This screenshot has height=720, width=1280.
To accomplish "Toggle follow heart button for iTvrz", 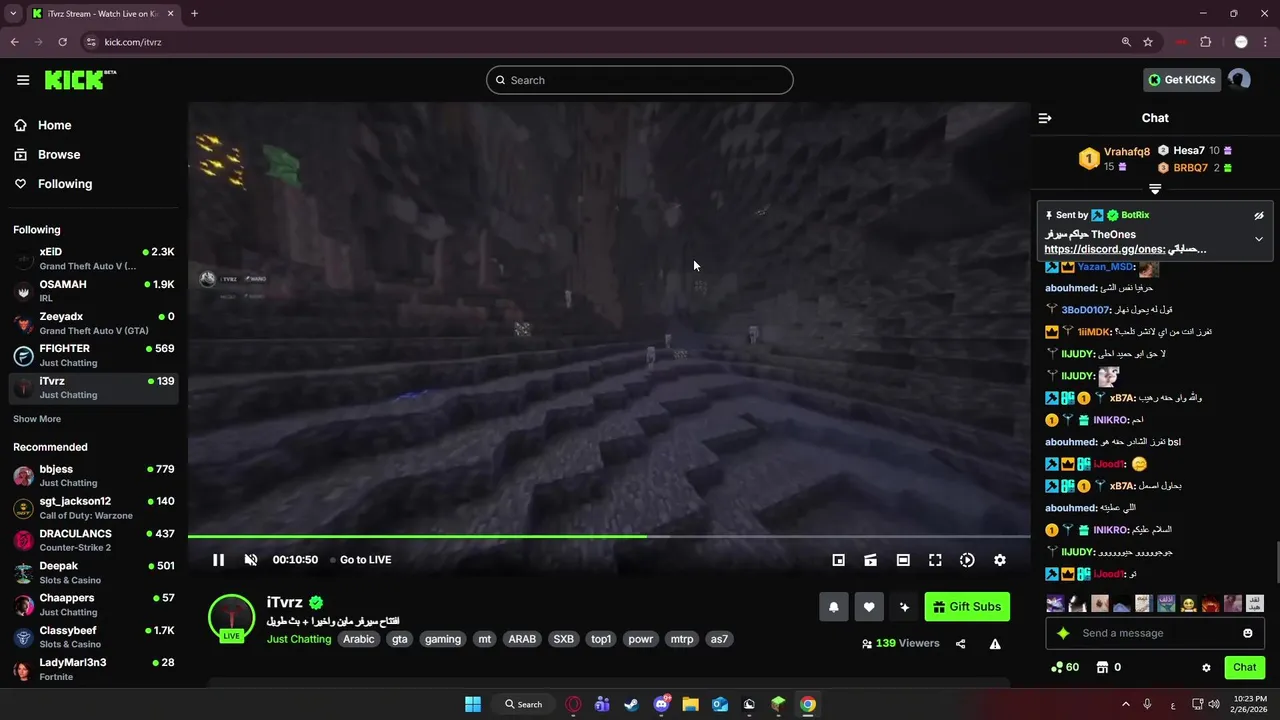I will click(869, 607).
